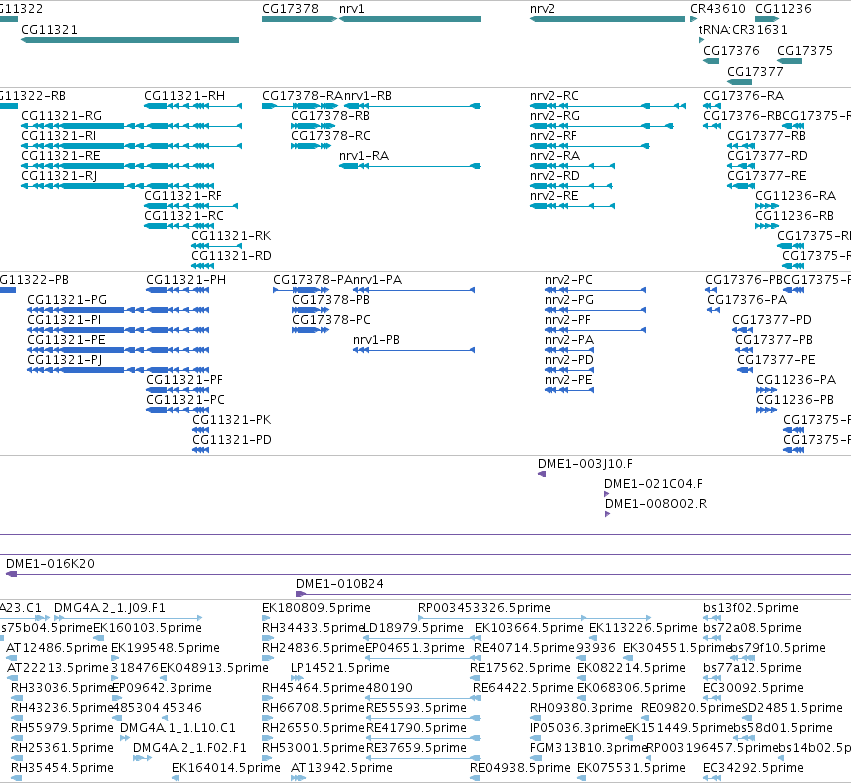
Task: Click the nrv2-RD transcript label
Action: click(x=555, y=176)
